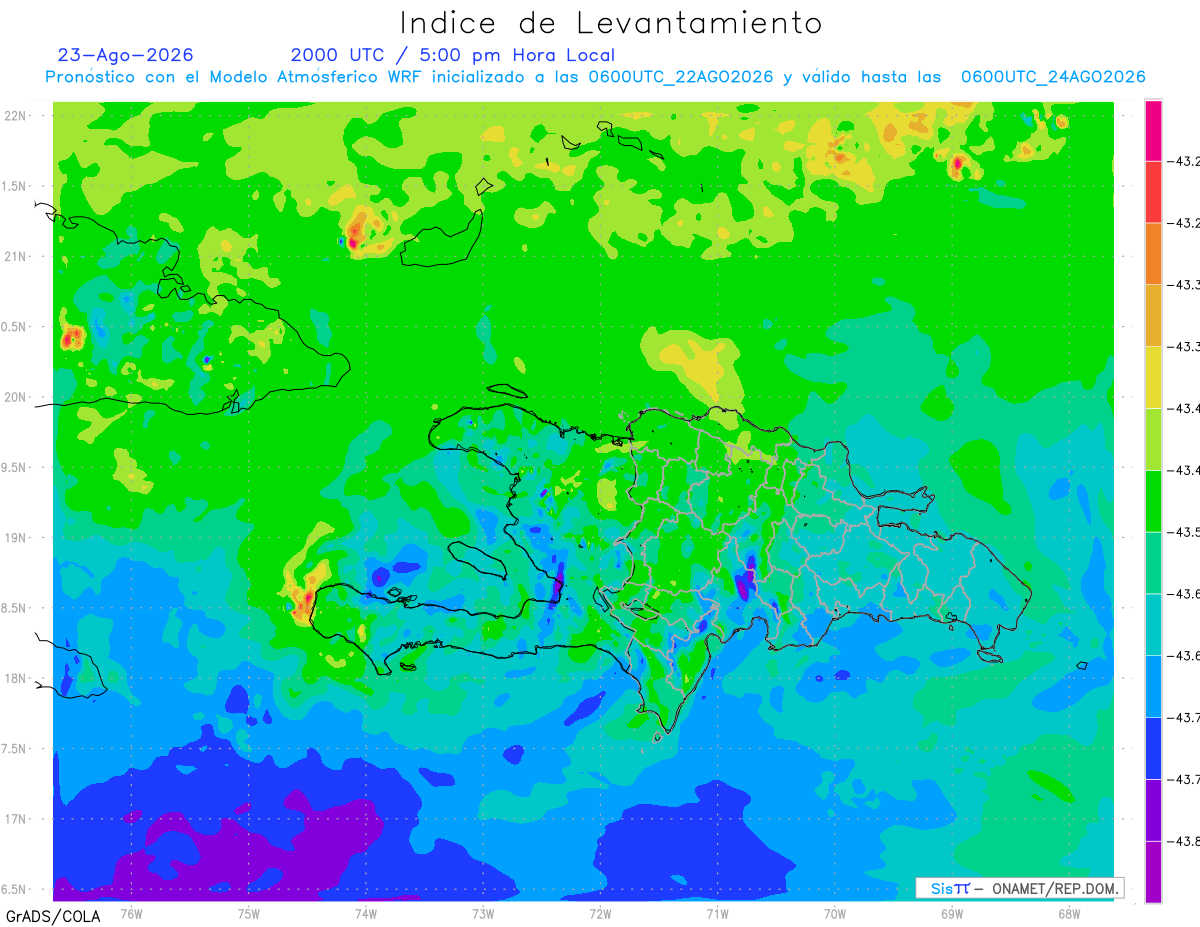Image resolution: width=1200 pixels, height=927 pixels.
Task: Click the 71W longitude label
Action: [717, 913]
